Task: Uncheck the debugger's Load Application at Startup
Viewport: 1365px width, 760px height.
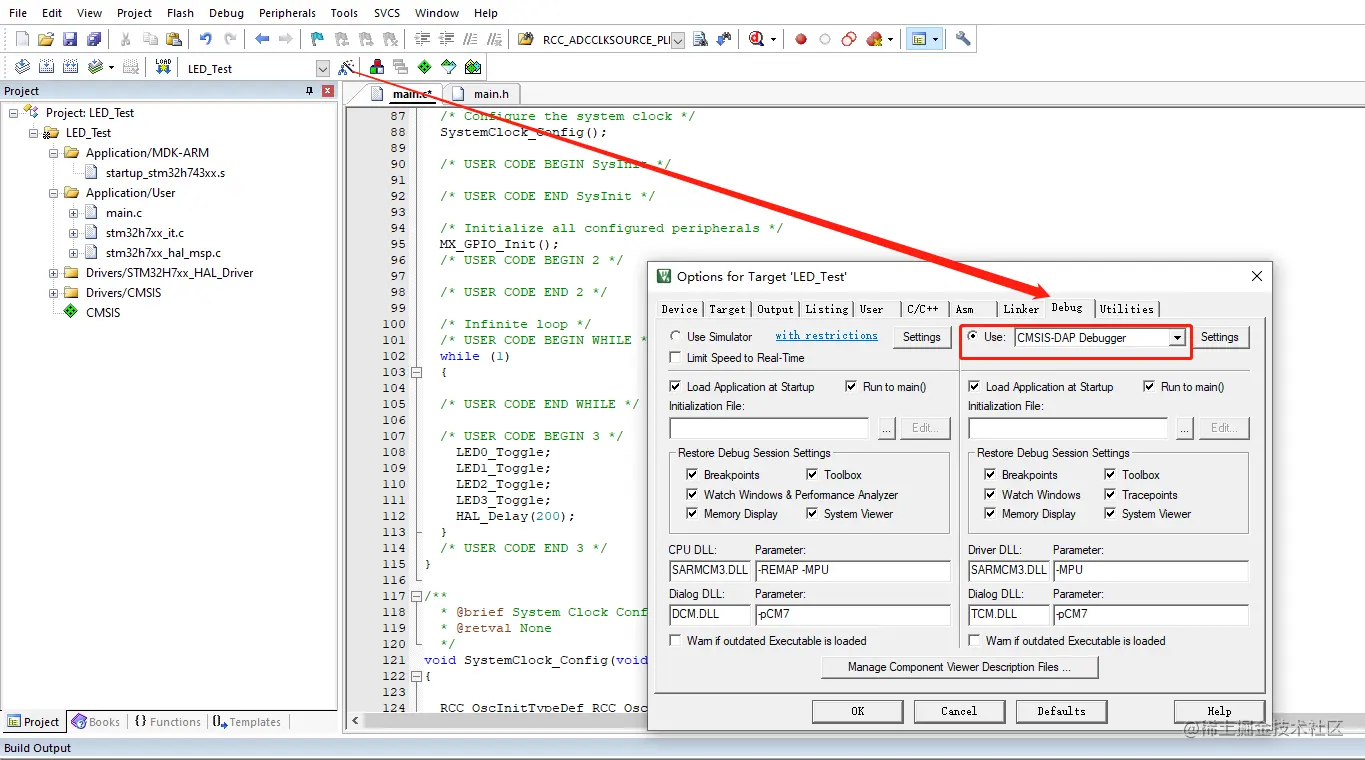Action: pos(975,387)
